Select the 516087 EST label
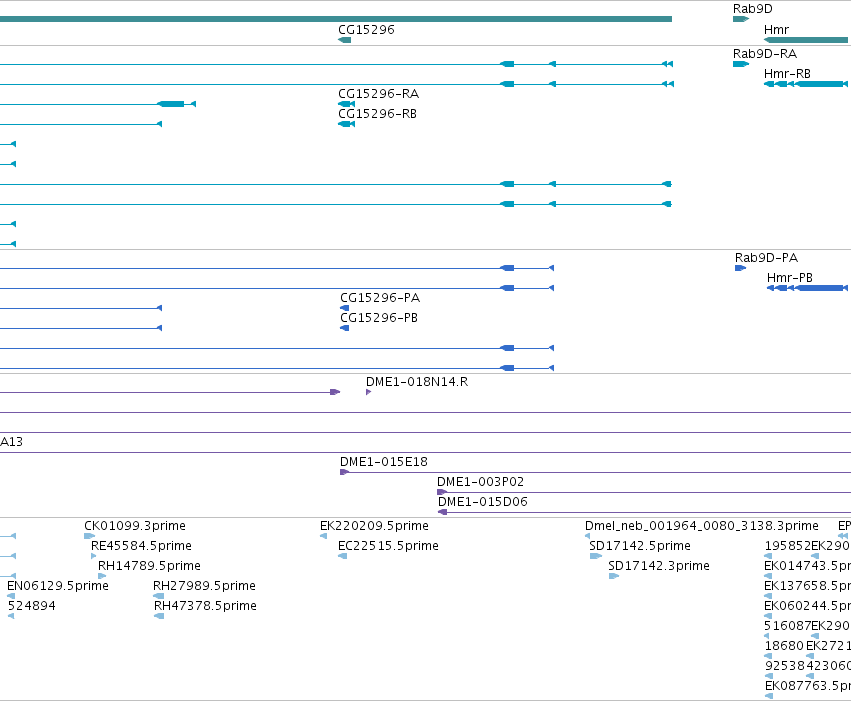Image resolution: width=851 pixels, height=701 pixels. 787,626
